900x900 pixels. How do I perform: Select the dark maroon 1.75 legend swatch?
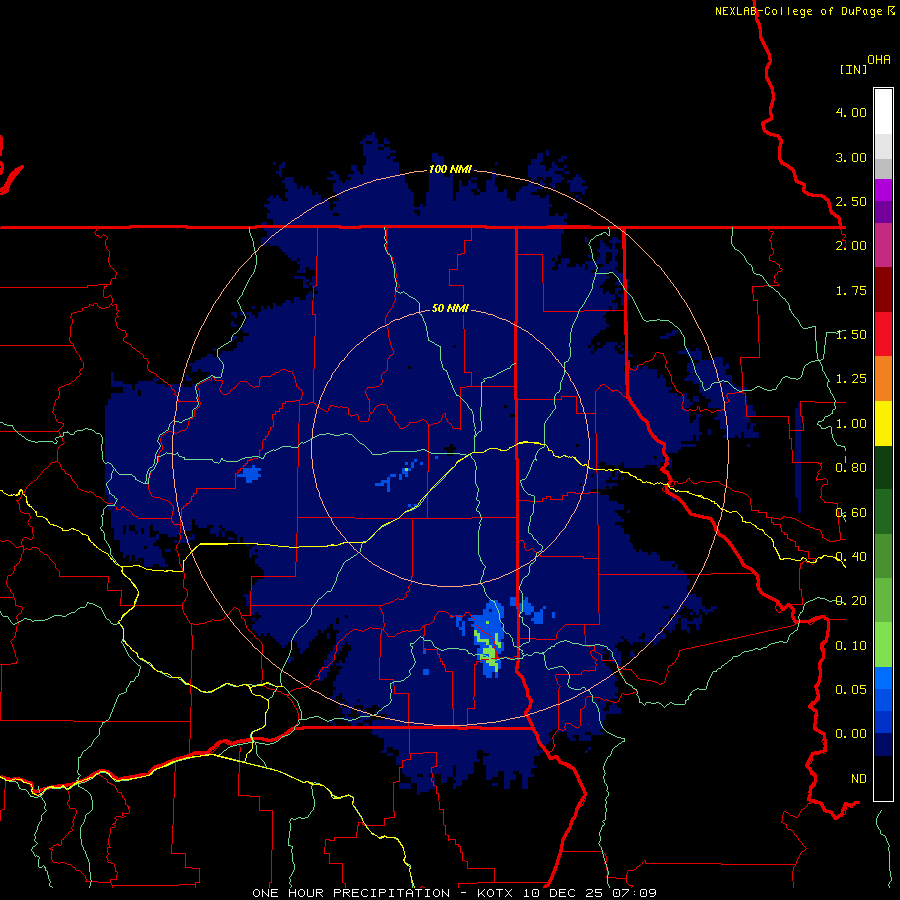pyautogui.click(x=883, y=290)
